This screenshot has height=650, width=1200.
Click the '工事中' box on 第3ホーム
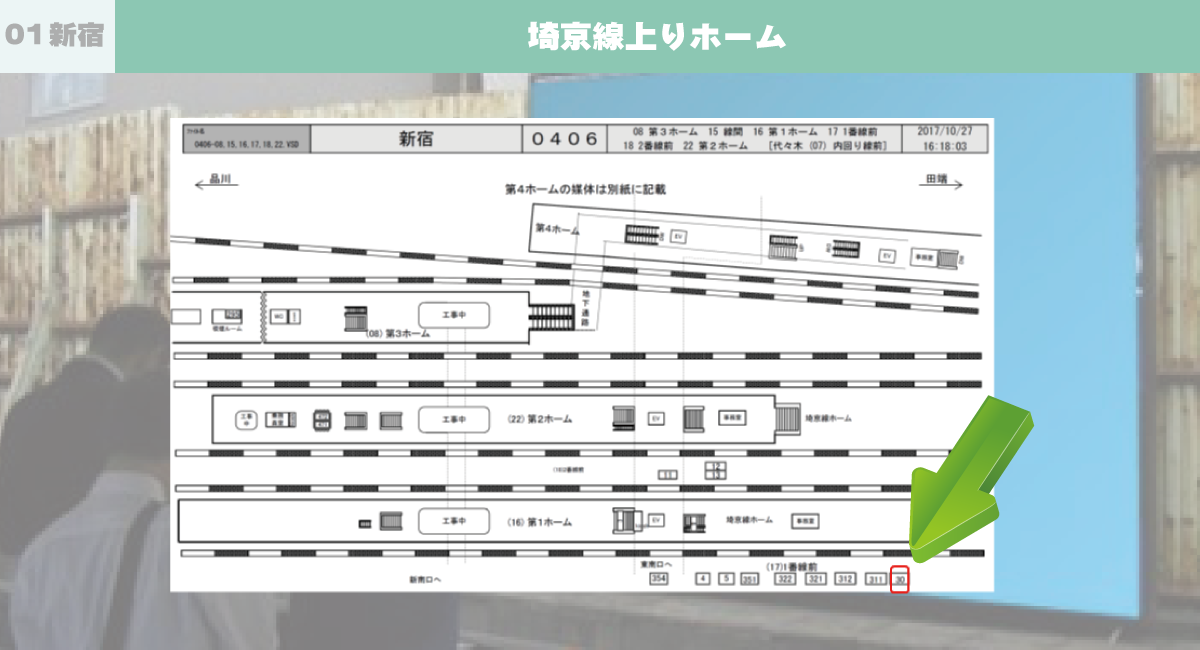point(454,314)
